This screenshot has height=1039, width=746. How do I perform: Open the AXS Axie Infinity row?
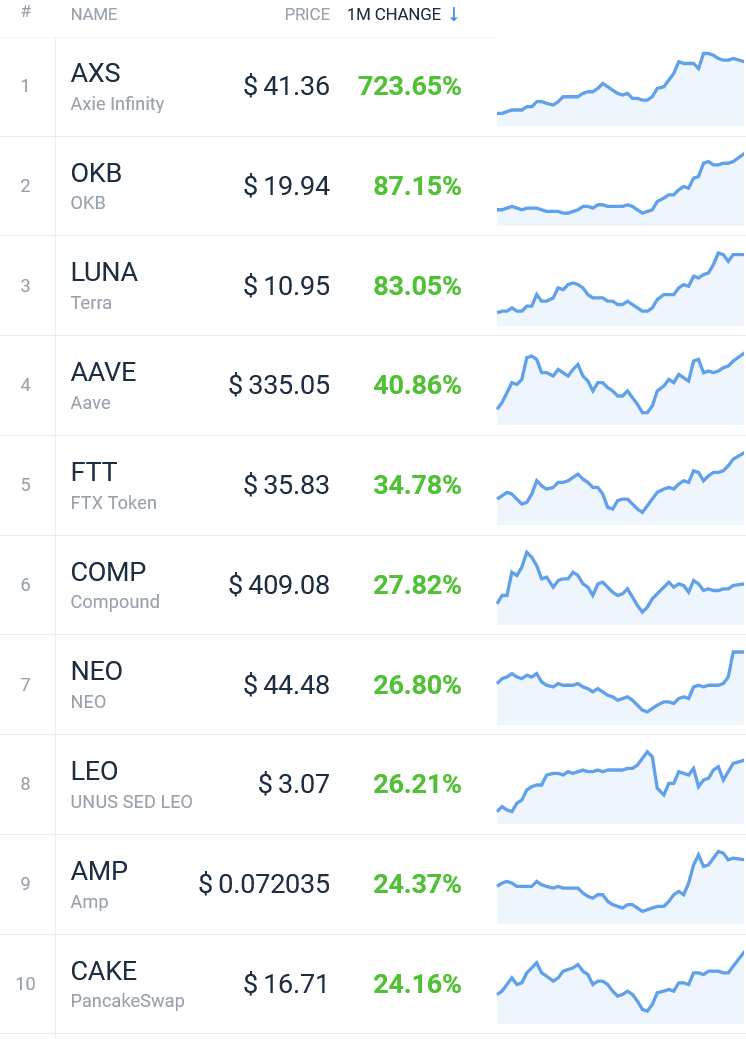[372, 87]
